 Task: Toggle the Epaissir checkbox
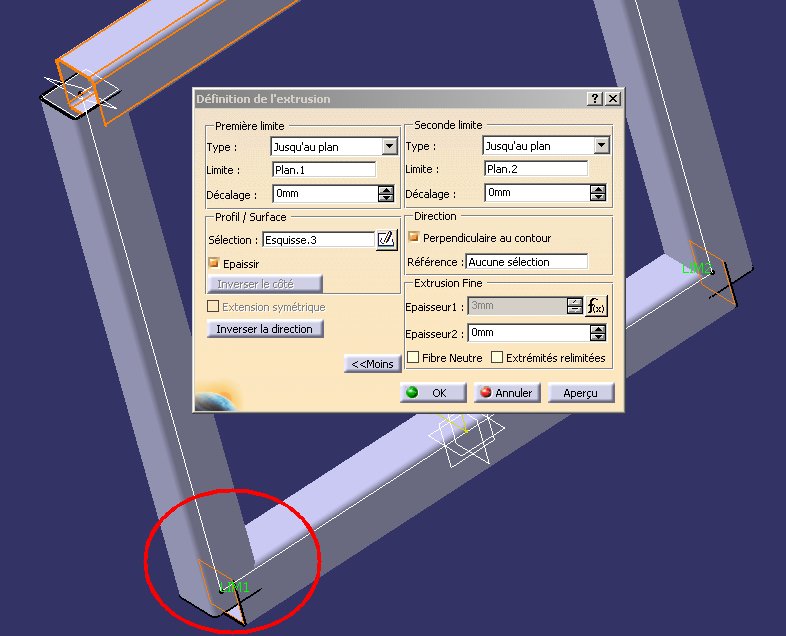tap(214, 263)
